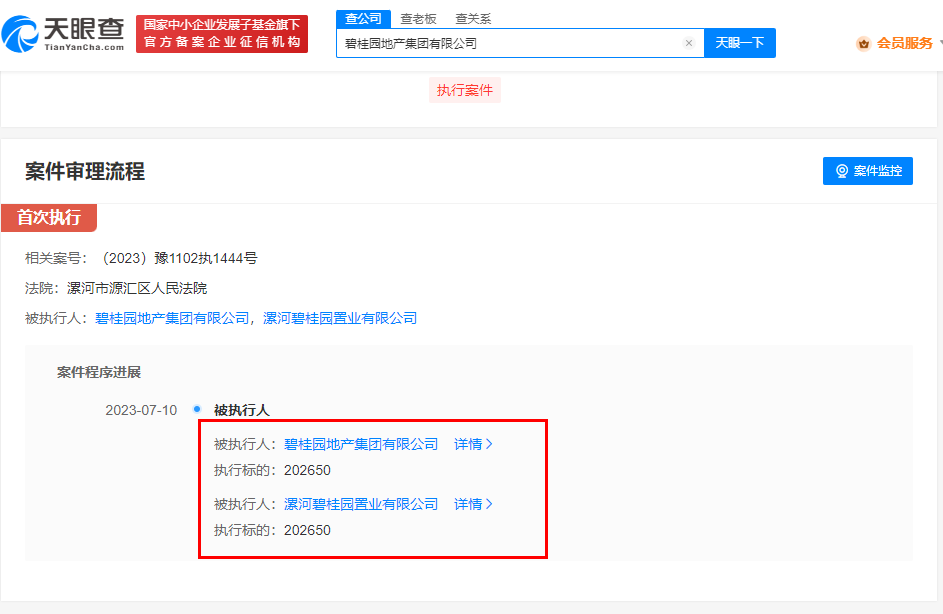Open 详情 for 碧桂园地产集团有限公司

473,444
